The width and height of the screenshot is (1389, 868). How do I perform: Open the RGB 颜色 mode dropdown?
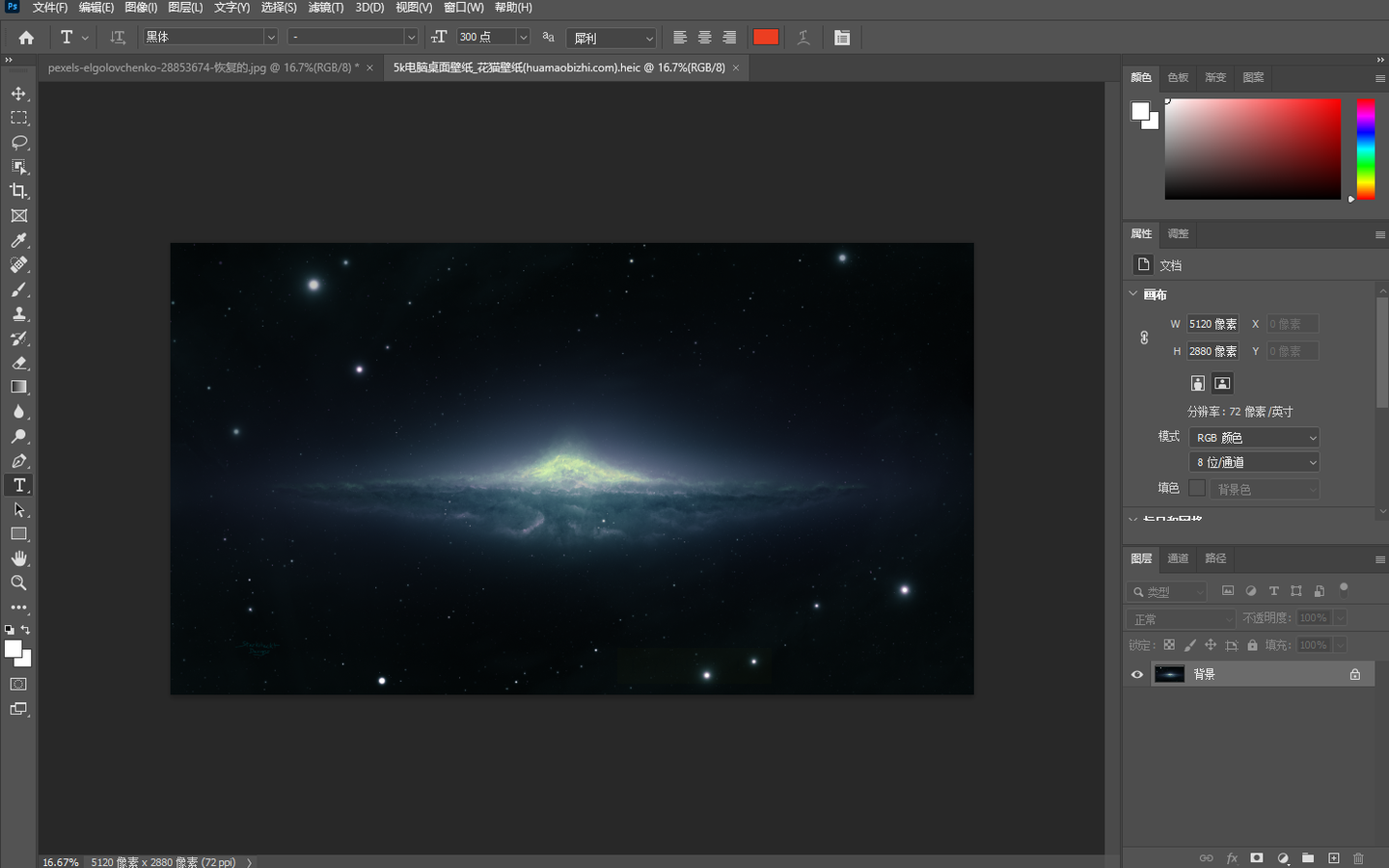[1253, 438]
